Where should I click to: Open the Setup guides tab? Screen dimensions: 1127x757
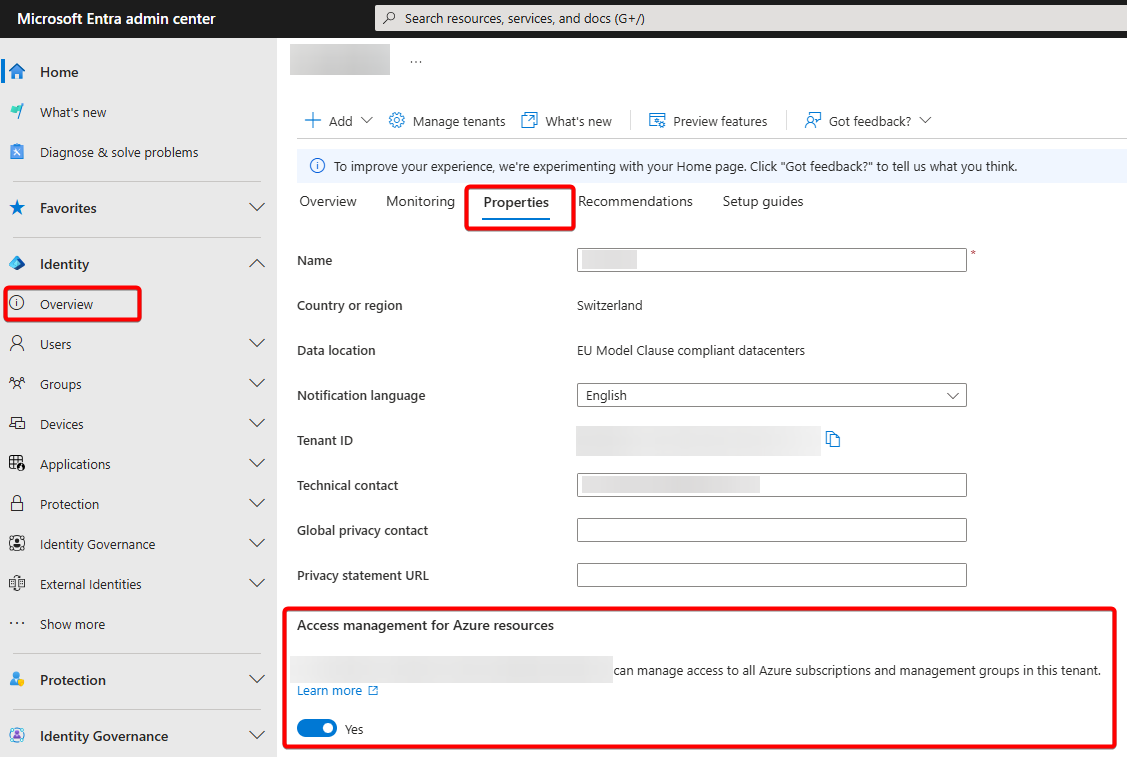(763, 201)
